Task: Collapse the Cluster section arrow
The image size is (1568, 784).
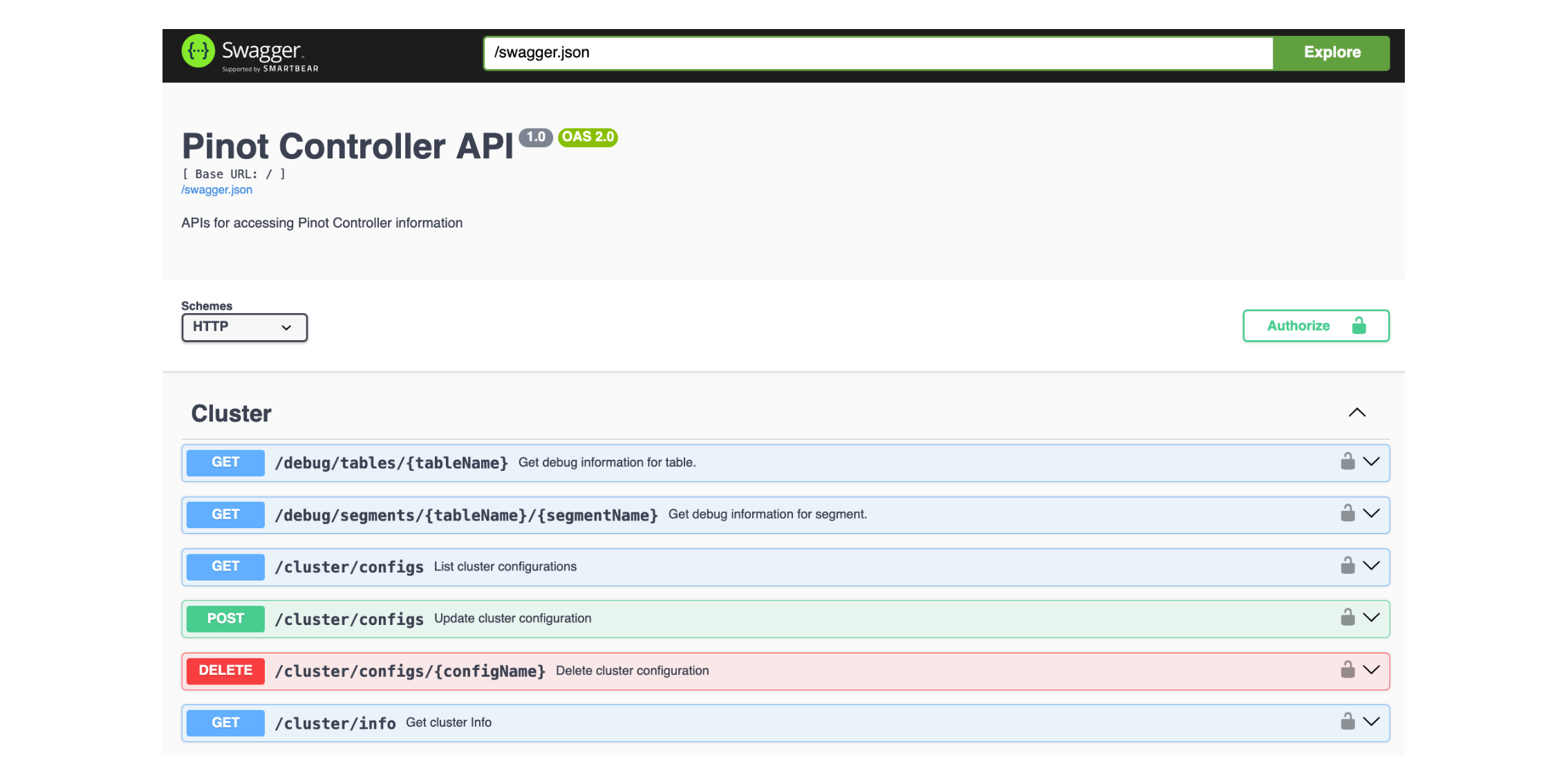Action: 1357,413
